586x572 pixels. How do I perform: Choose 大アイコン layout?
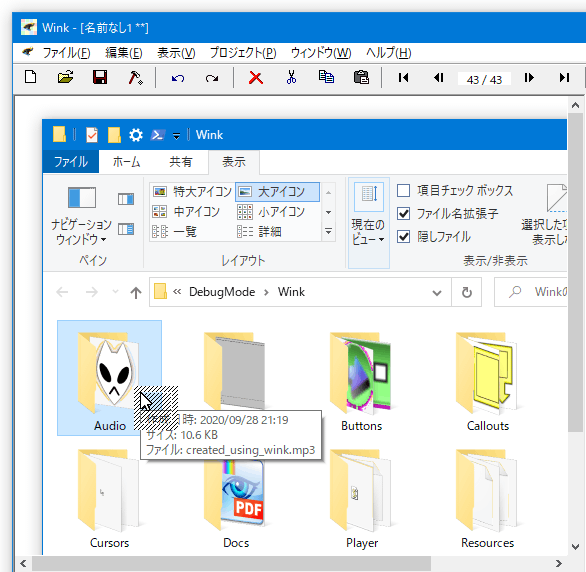click(277, 192)
